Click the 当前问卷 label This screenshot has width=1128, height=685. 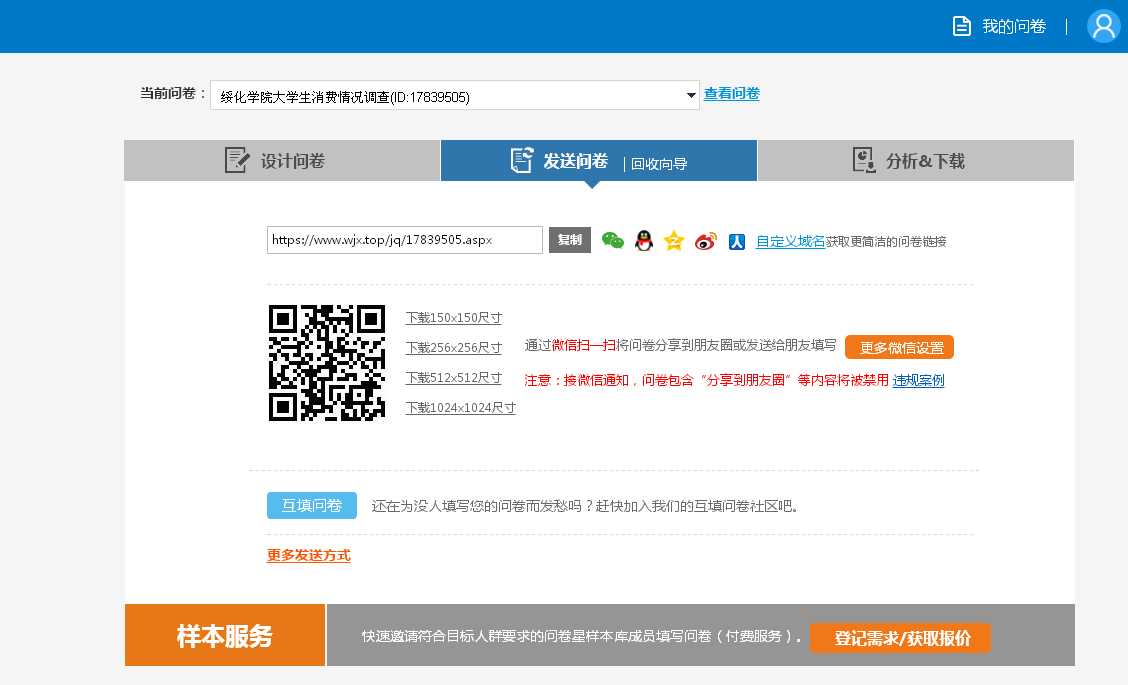point(173,94)
